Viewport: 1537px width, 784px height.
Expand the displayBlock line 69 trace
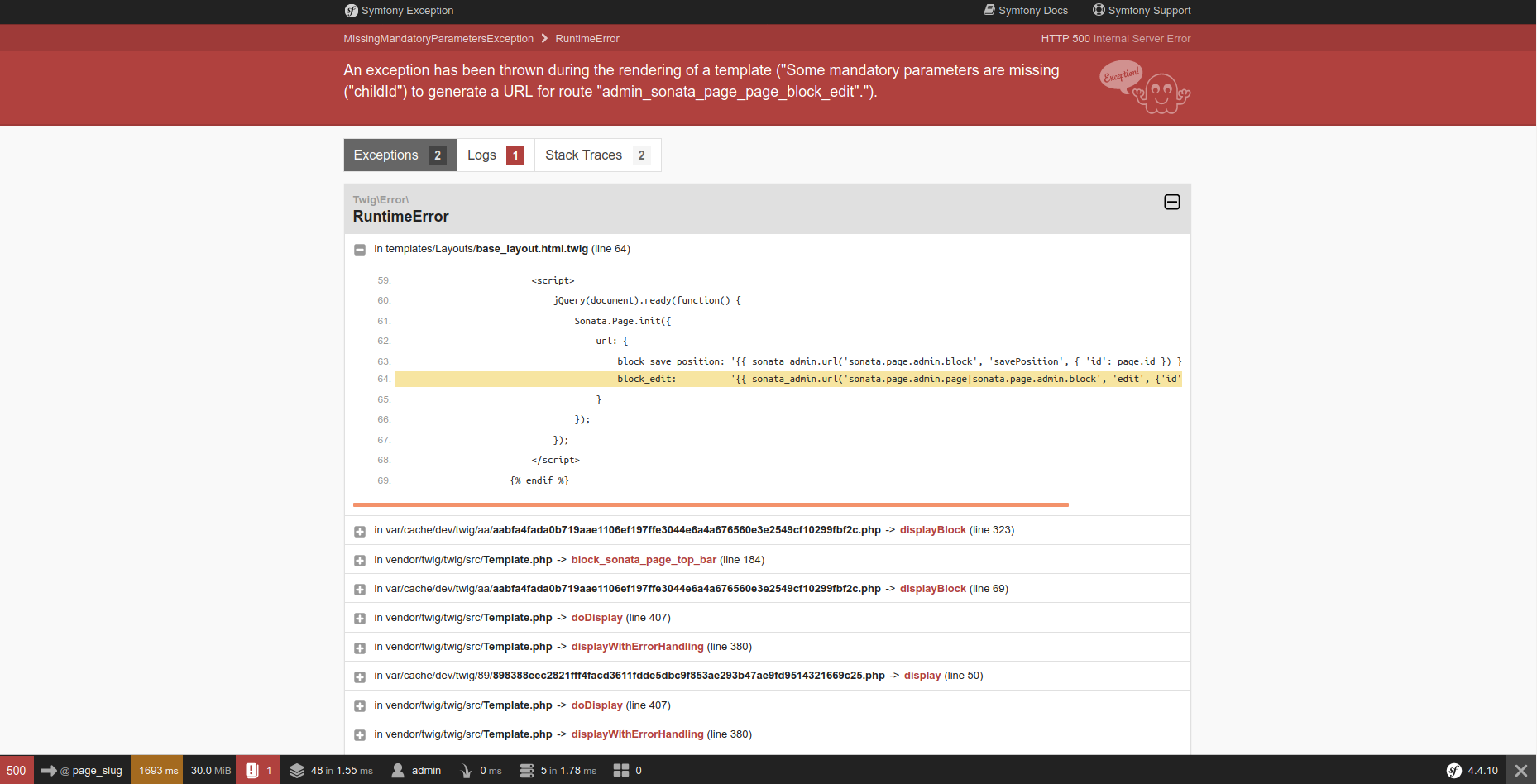coord(360,590)
